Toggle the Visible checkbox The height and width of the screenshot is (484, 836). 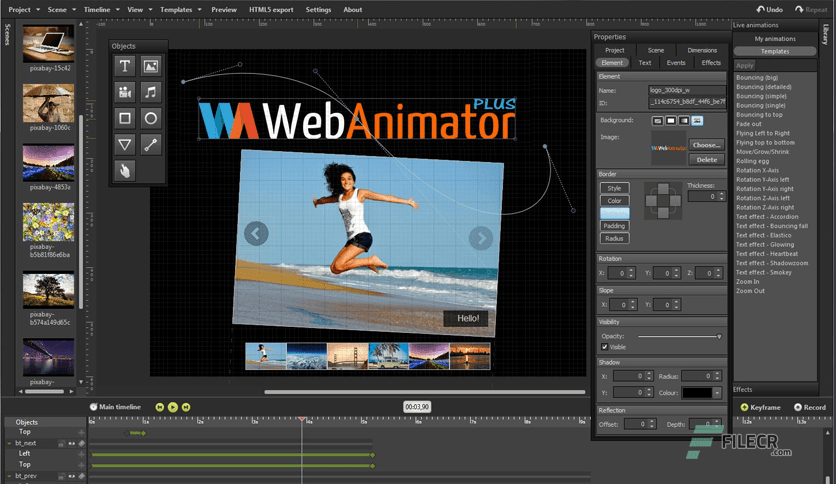605,347
